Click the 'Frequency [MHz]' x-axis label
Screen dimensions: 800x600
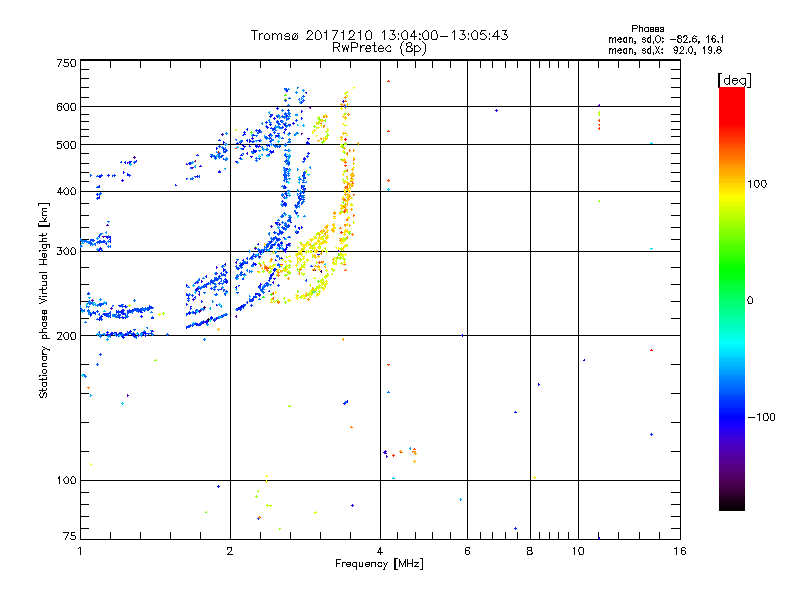coord(379,564)
